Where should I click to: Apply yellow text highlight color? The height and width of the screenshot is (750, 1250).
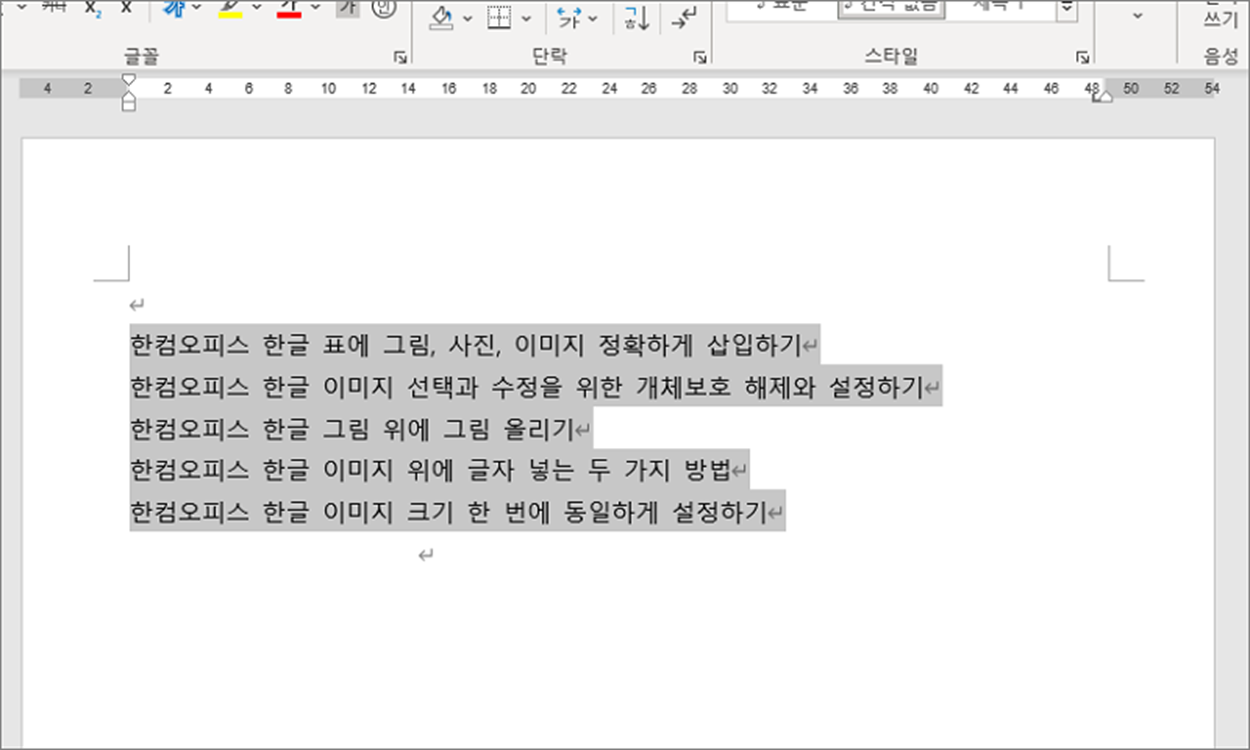click(230, 9)
